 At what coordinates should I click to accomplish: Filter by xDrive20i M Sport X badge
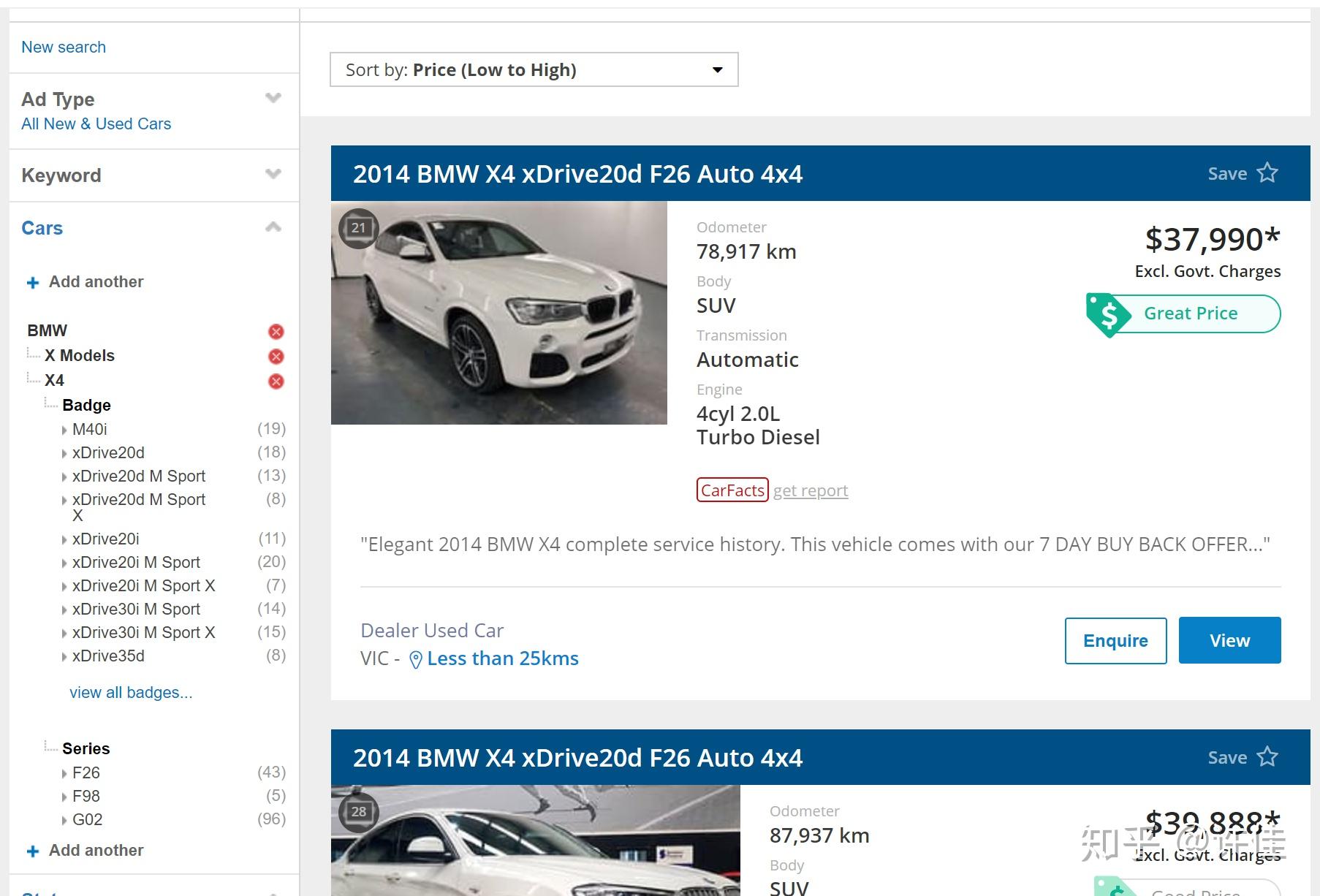143,586
